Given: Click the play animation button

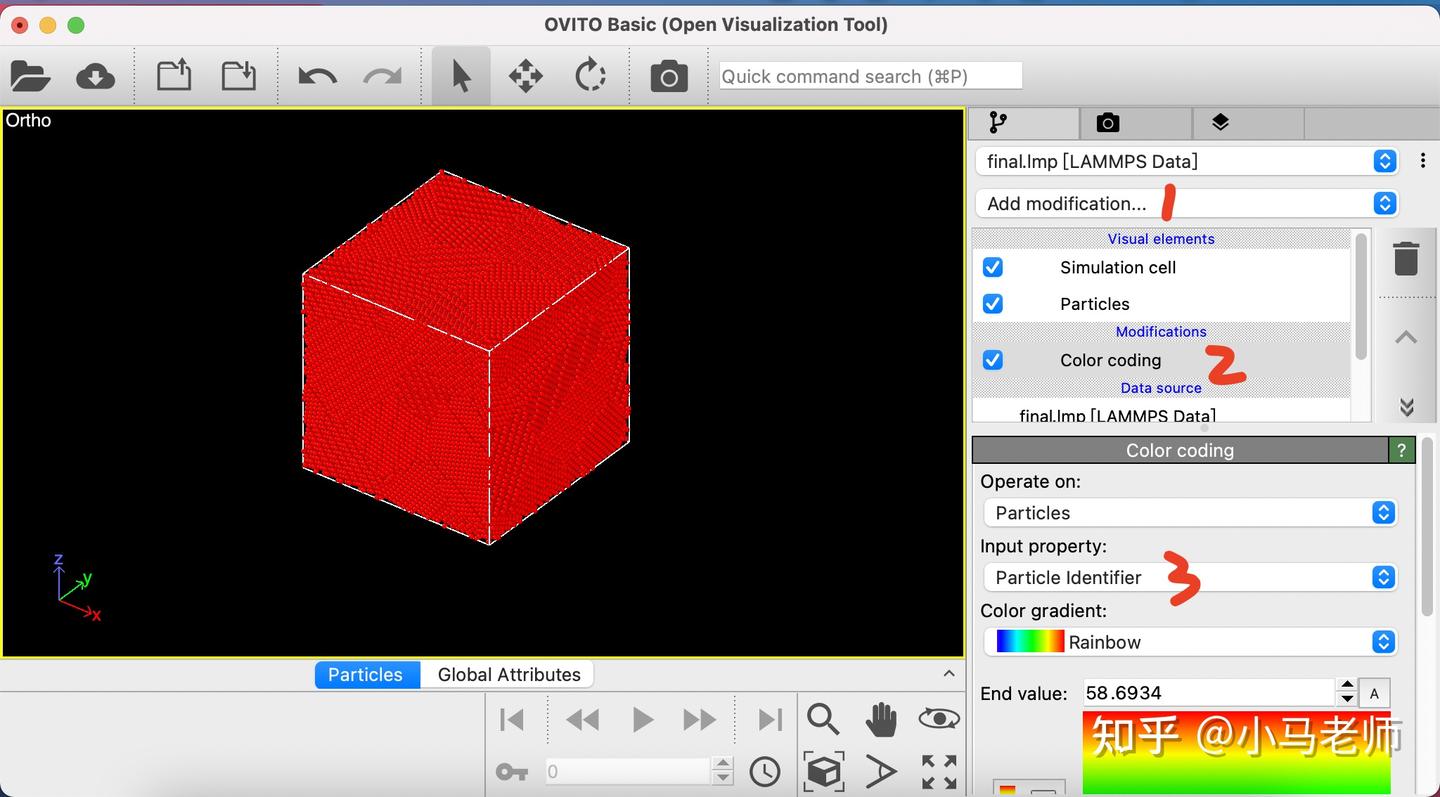Looking at the screenshot, I should click(642, 719).
